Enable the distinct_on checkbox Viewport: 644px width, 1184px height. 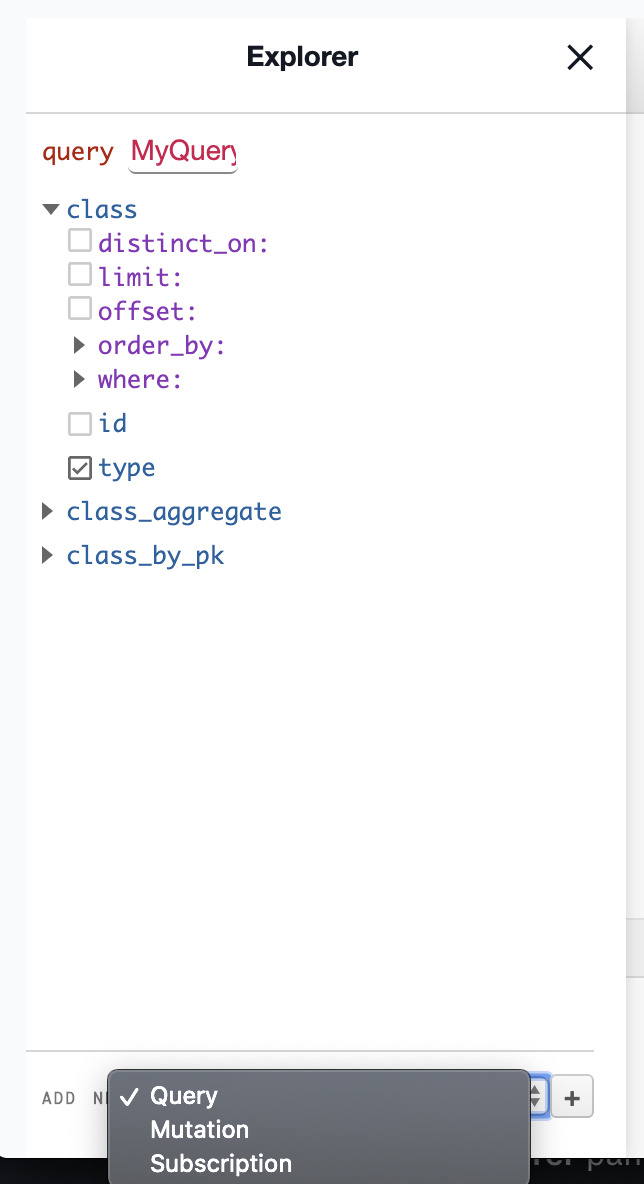click(80, 241)
